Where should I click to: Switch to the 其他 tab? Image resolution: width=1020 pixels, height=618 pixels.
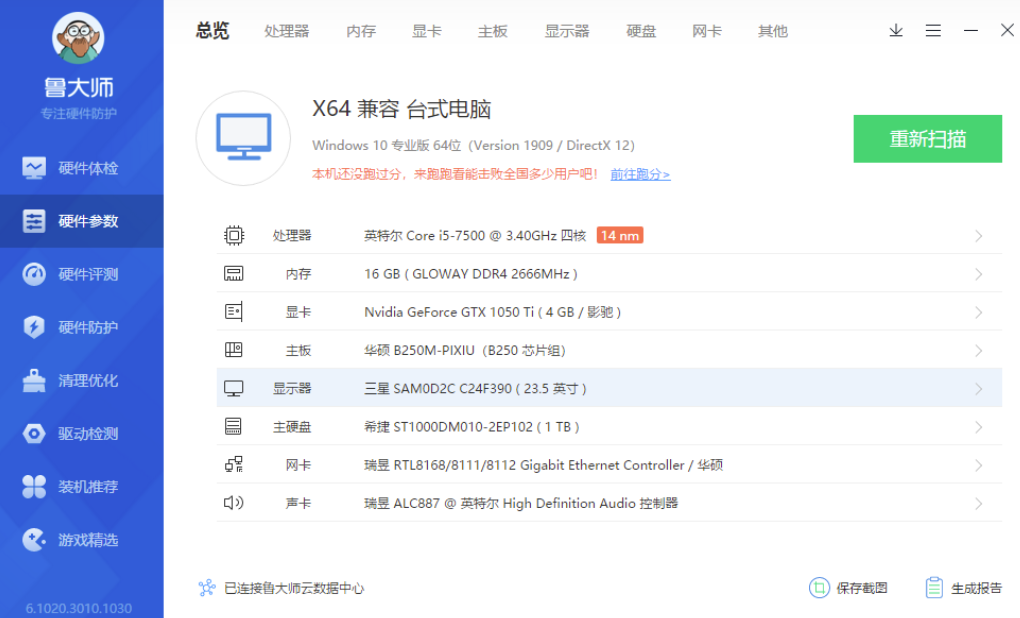click(x=773, y=31)
